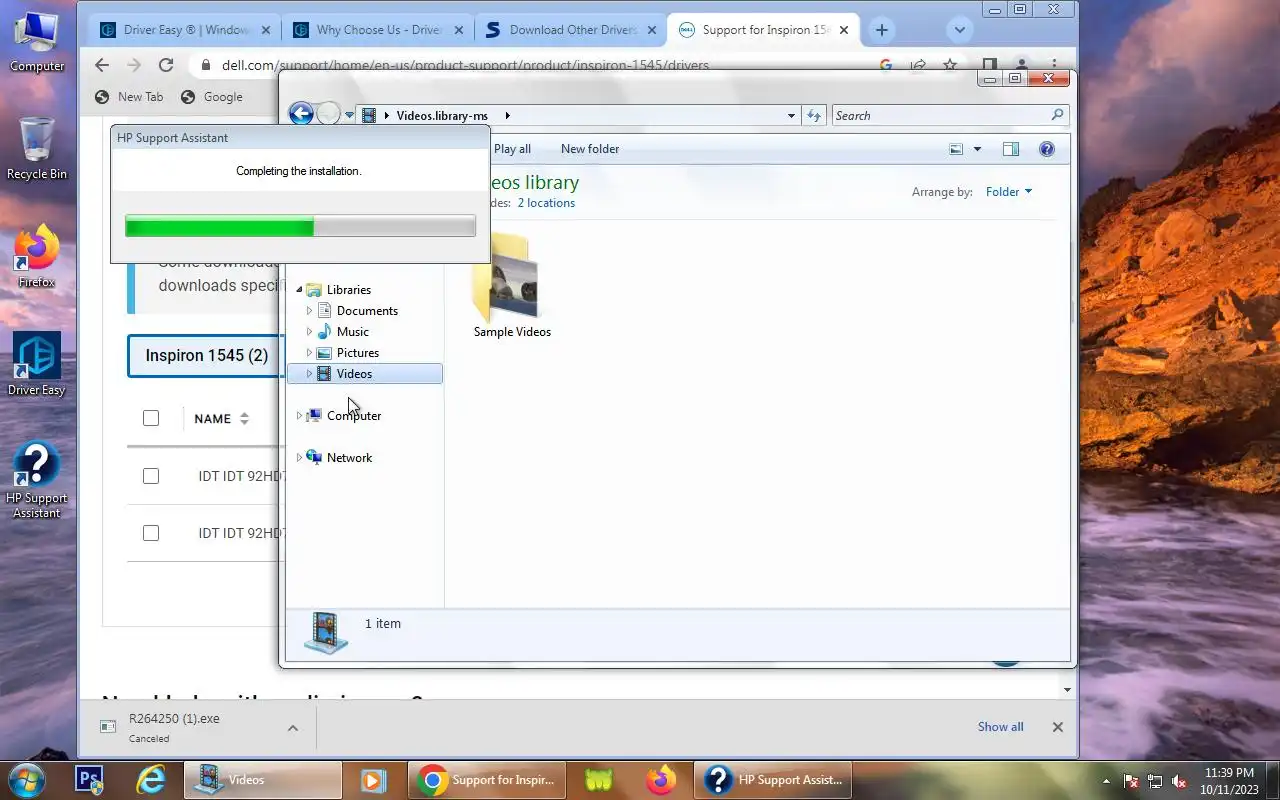
Task: Open download item R264250 options chevron
Action: click(x=293, y=728)
